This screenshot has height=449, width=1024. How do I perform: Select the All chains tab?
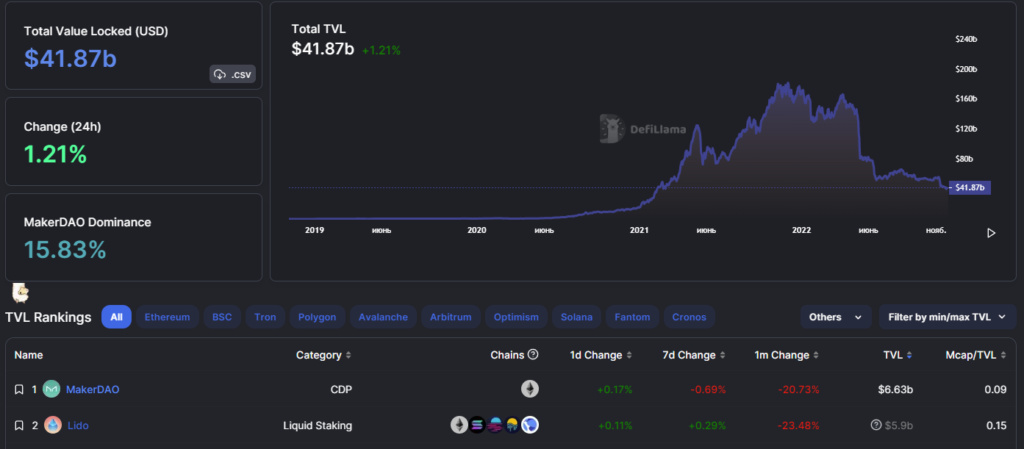[x=116, y=317]
